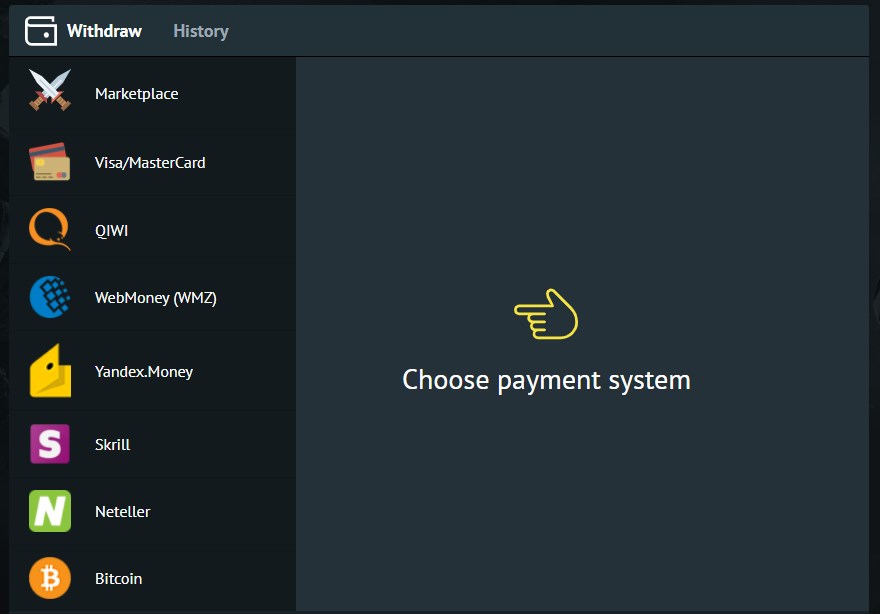This screenshot has height=614, width=880.
Task: Click the Marketplace crossed swords icon
Action: pyautogui.click(x=49, y=90)
